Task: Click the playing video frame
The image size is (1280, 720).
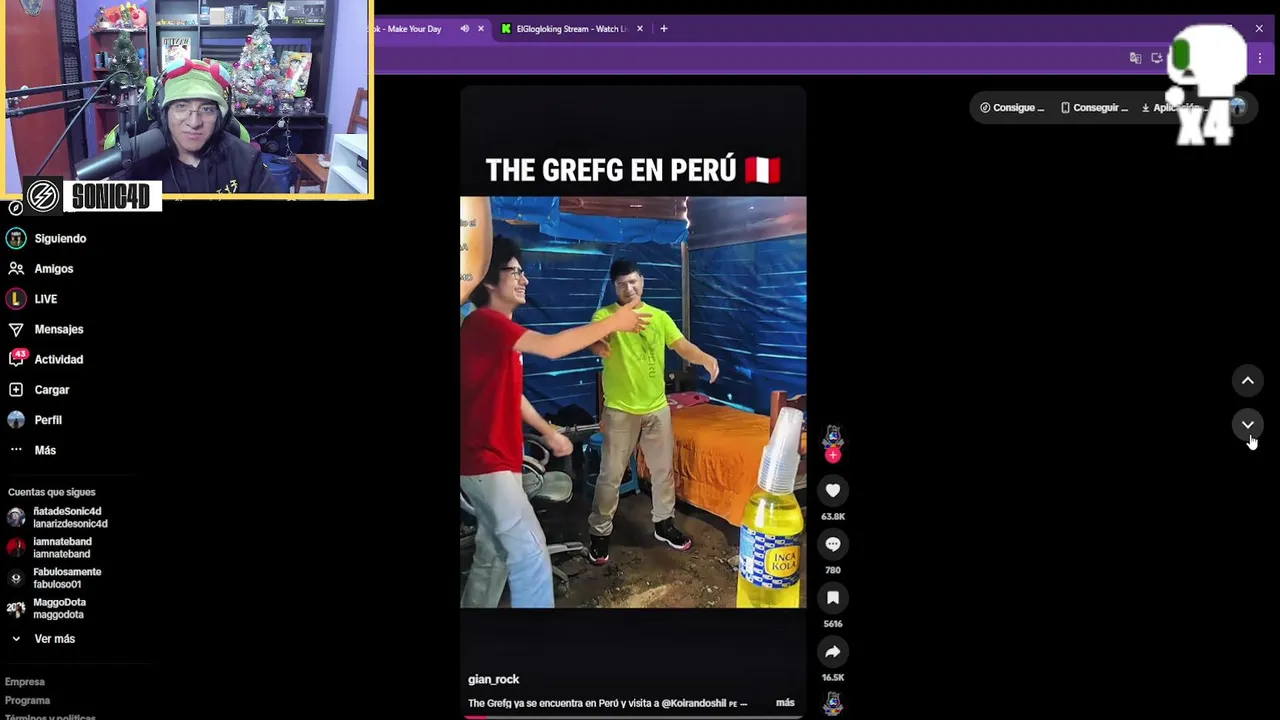Action: 633,402
